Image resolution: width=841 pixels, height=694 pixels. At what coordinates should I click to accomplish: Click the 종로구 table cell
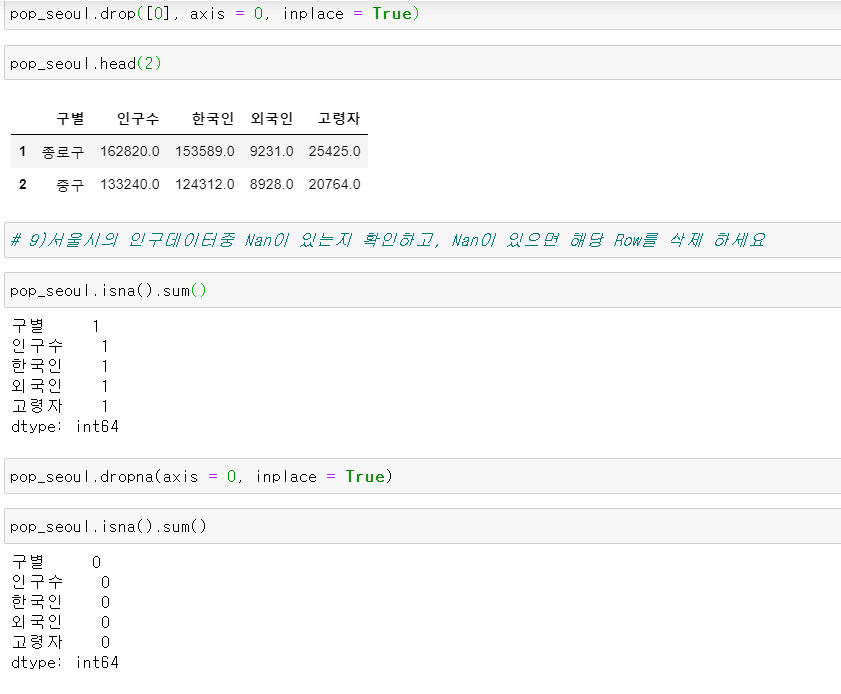click(x=63, y=152)
